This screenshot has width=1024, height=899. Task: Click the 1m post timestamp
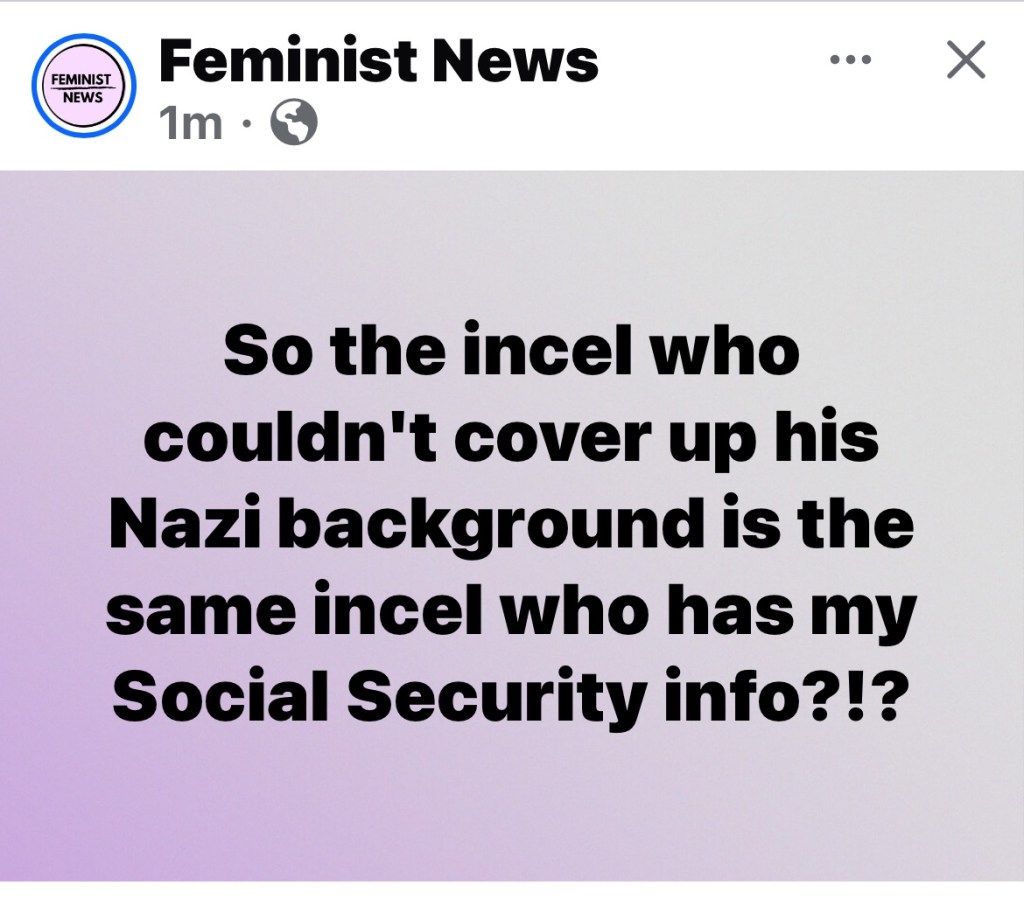[191, 122]
